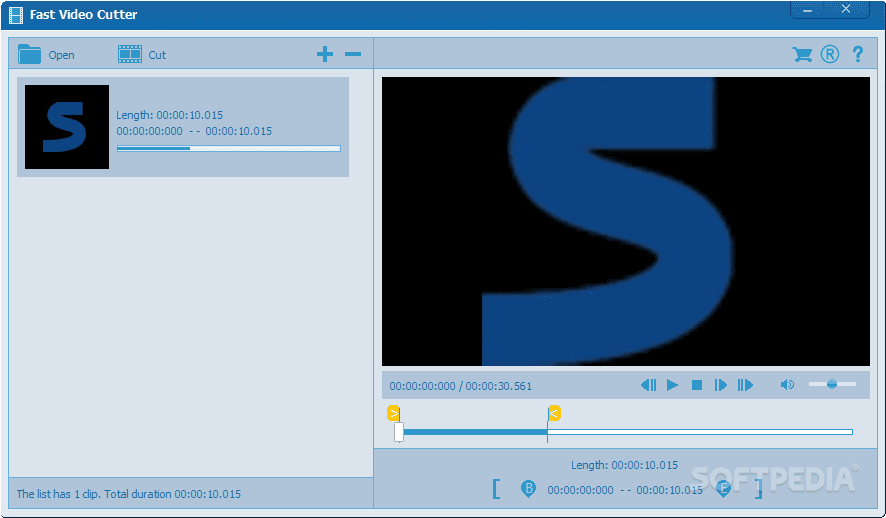This screenshot has height=518, width=886.
Task: Open the shopping cart purchase icon
Action: [802, 54]
